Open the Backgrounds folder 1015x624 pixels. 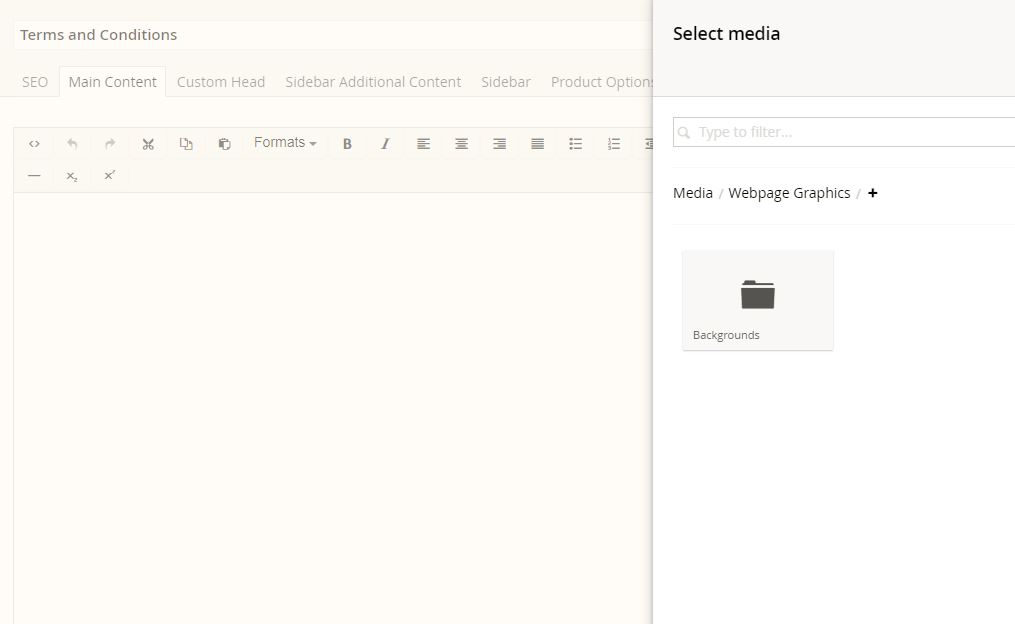[757, 300]
